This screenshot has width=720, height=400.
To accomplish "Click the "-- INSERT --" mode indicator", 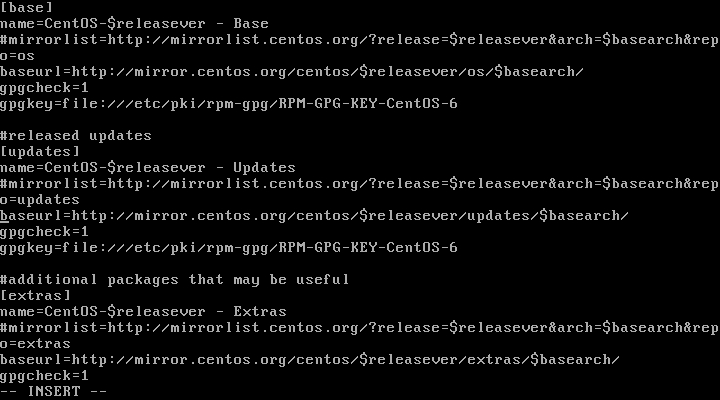I will [x=52, y=391].
